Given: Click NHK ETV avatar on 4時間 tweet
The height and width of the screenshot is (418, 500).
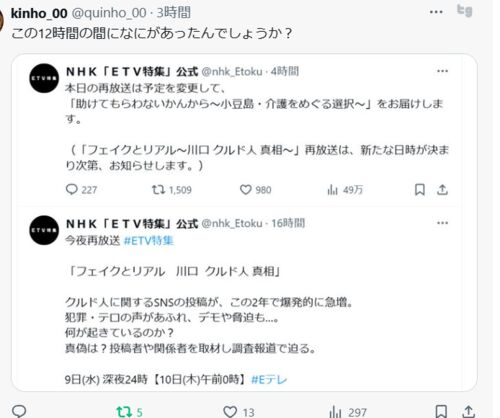Looking at the screenshot, I should [x=44, y=78].
